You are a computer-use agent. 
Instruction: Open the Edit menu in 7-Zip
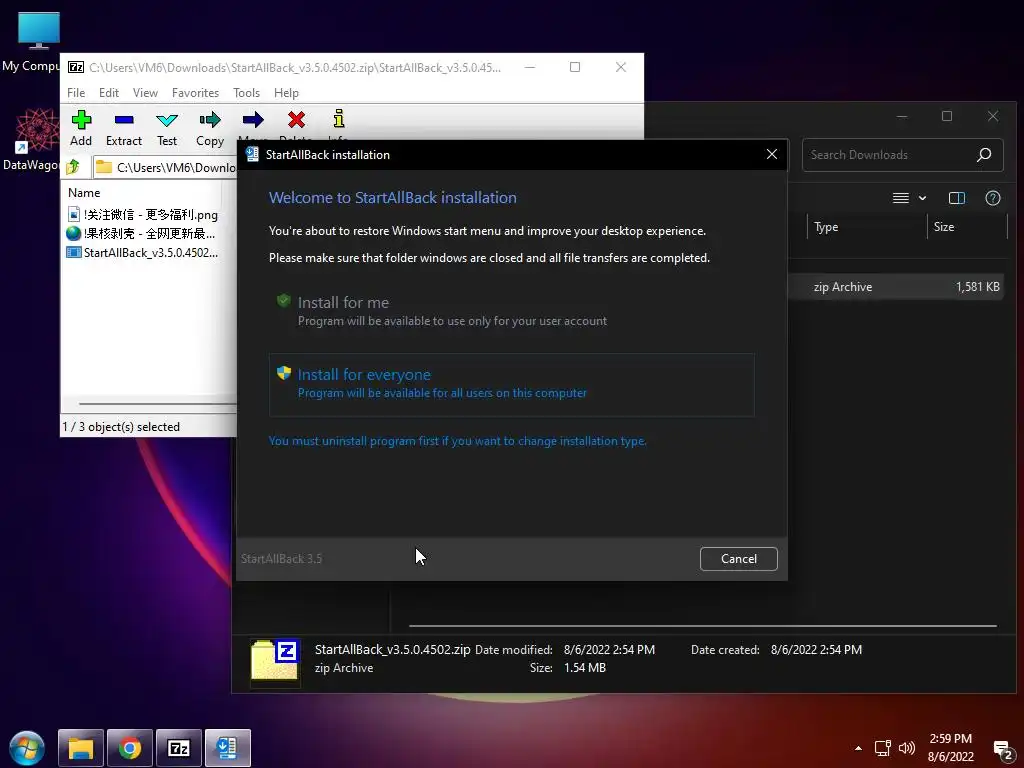(x=108, y=93)
